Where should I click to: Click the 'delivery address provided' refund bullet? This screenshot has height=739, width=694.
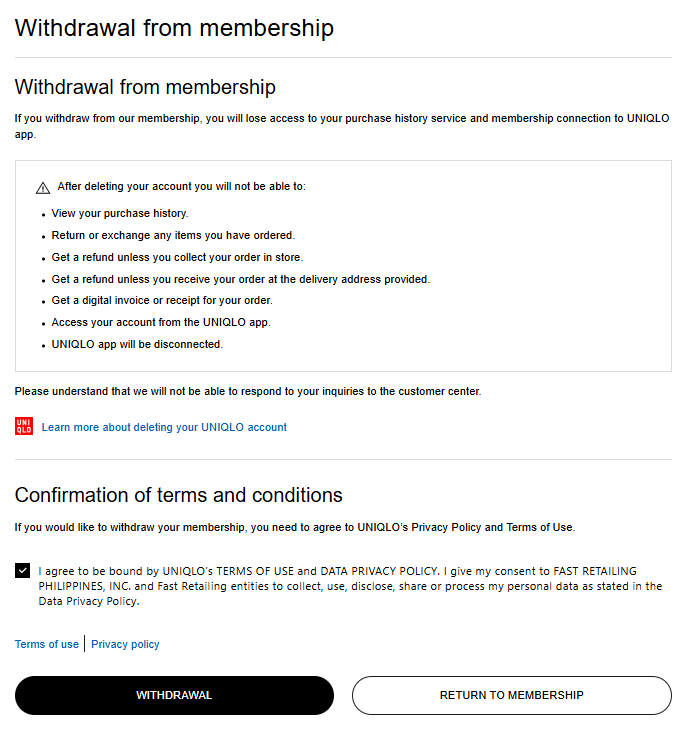click(241, 279)
